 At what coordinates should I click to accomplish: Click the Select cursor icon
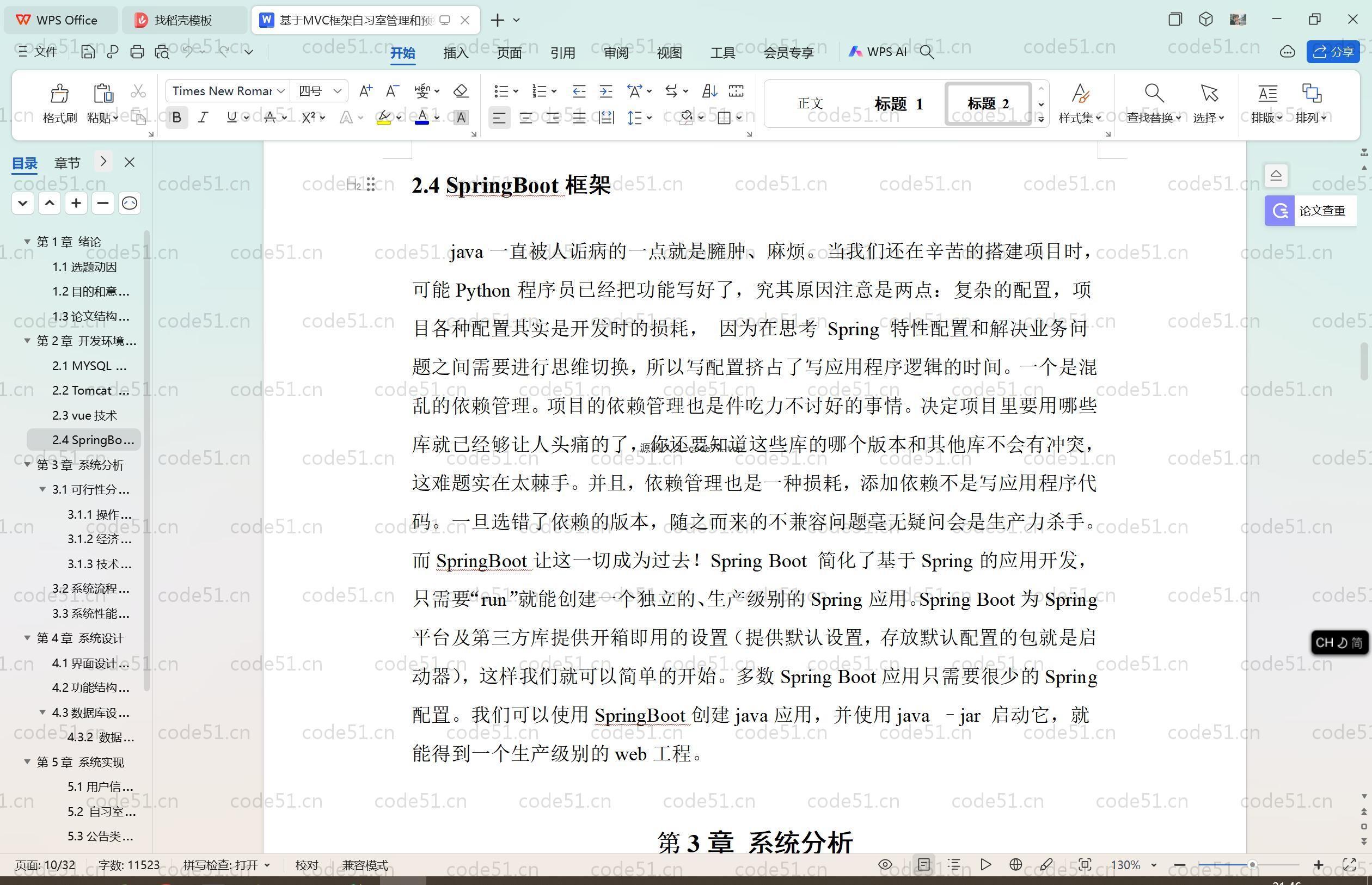coord(1209,93)
